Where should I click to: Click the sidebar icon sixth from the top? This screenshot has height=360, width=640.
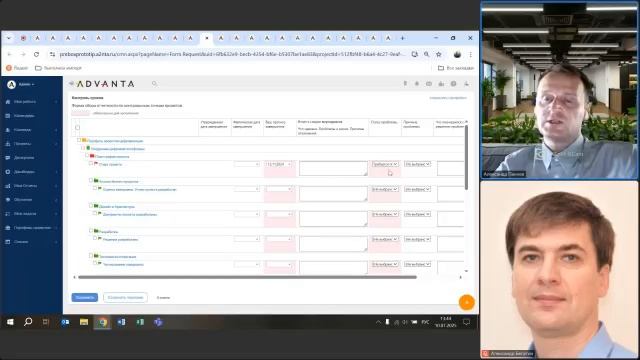click(8, 172)
